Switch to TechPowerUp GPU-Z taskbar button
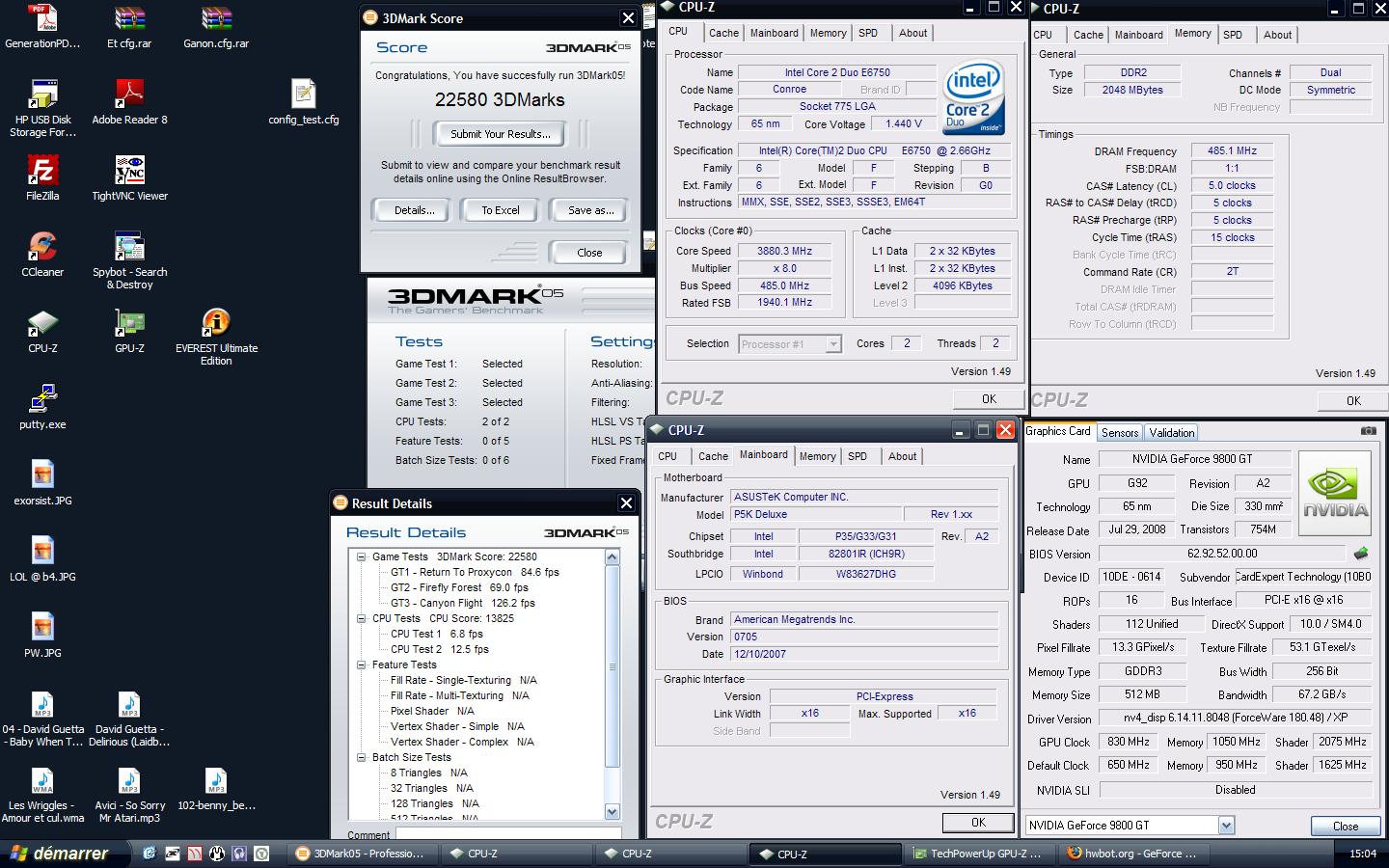This screenshot has height=868, width=1389. click(977, 854)
